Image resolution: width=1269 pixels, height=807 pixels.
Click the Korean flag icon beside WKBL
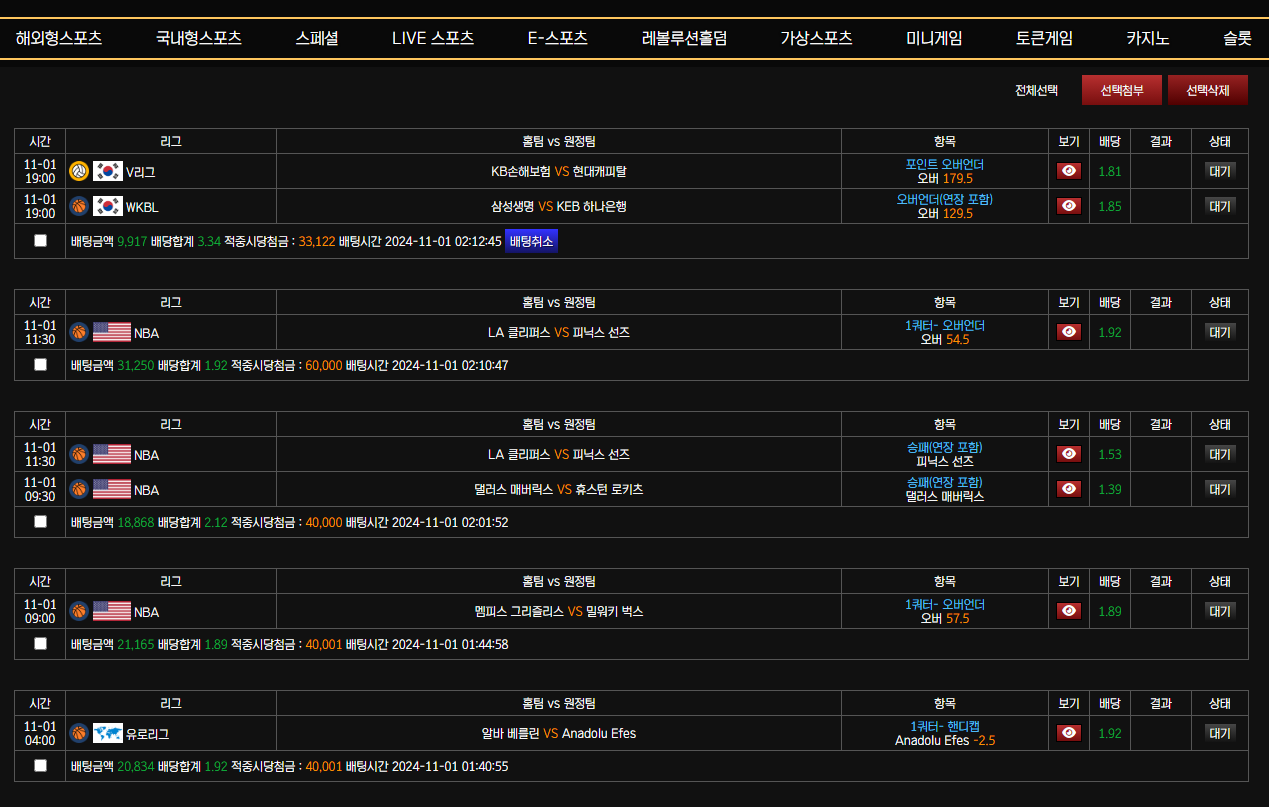tap(108, 206)
